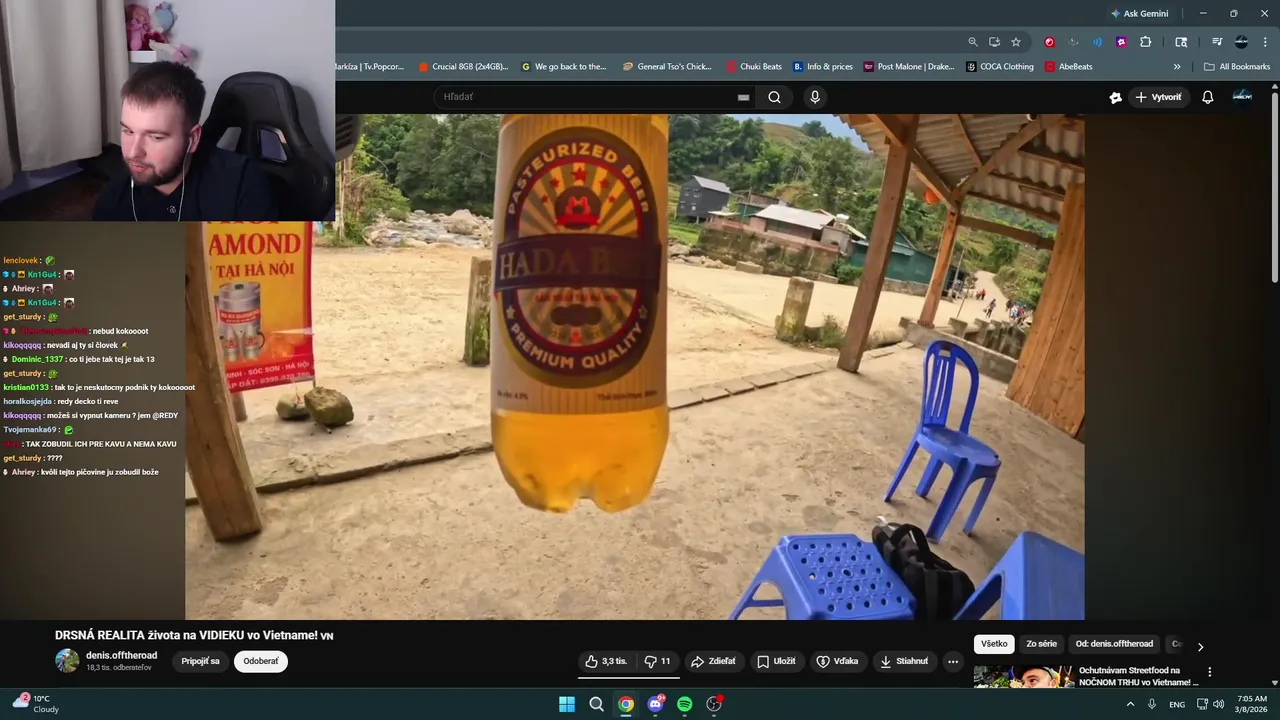Click the Vďaka thanks button
The image size is (1280, 720).
point(838,661)
